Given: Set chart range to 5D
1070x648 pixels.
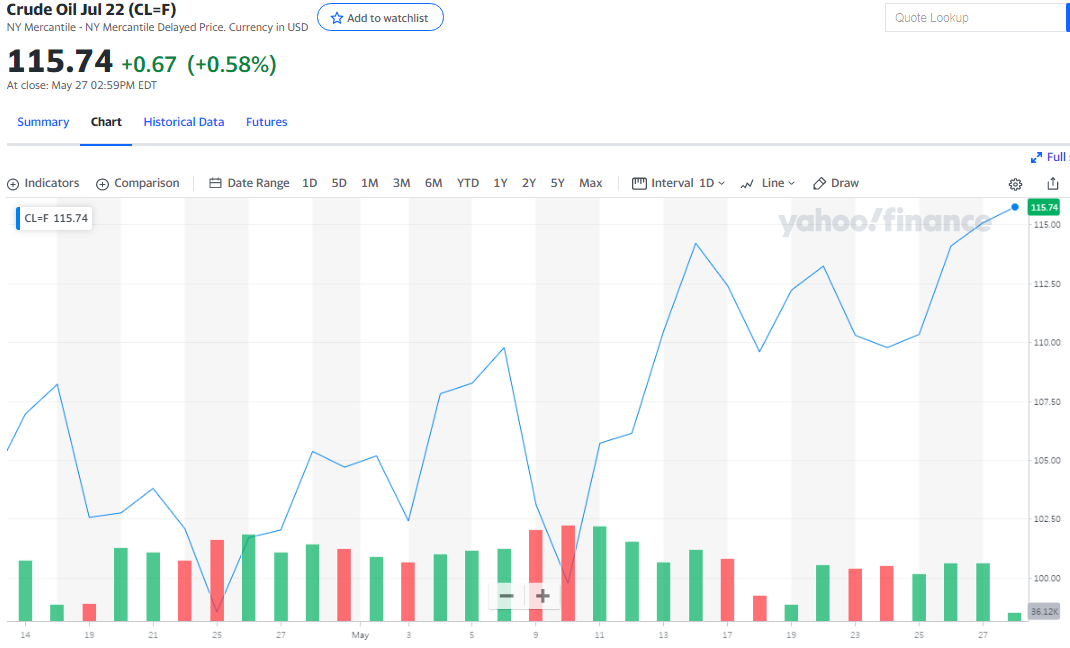Looking at the screenshot, I should coord(338,183).
